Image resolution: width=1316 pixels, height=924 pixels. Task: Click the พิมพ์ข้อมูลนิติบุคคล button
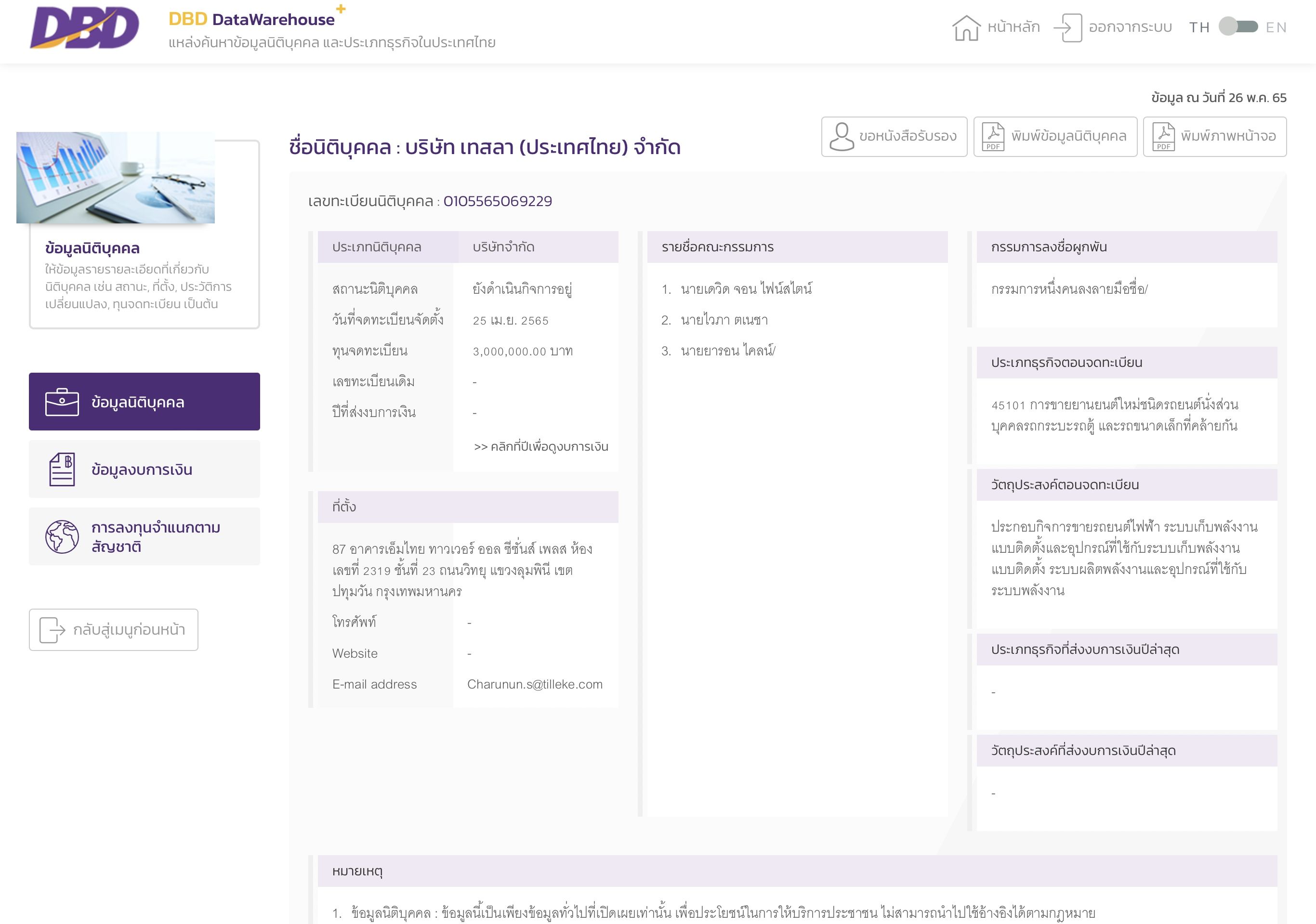pos(1055,136)
